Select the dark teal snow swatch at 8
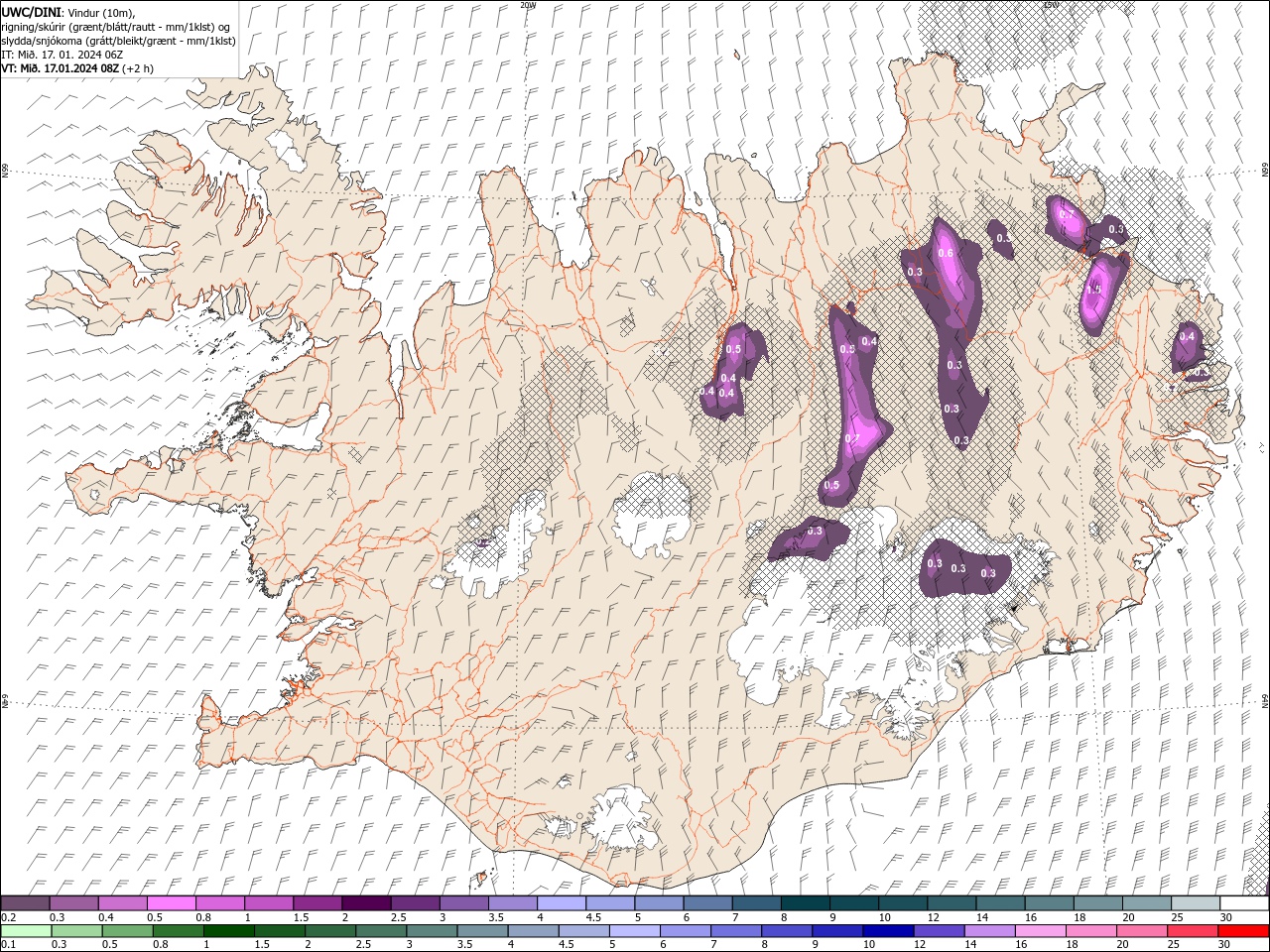The width and height of the screenshot is (1270, 952). [805, 903]
